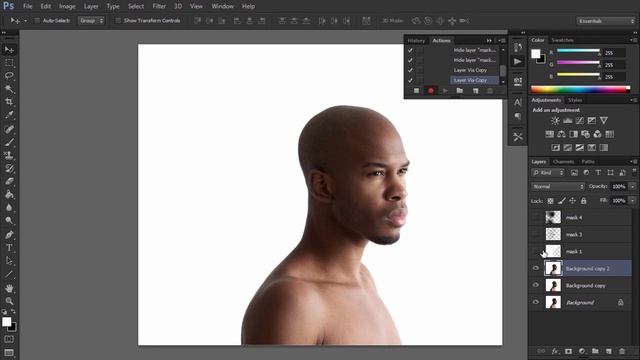The width and height of the screenshot is (640, 360).
Task: Open the Normal blend mode dropdown
Action: point(558,187)
